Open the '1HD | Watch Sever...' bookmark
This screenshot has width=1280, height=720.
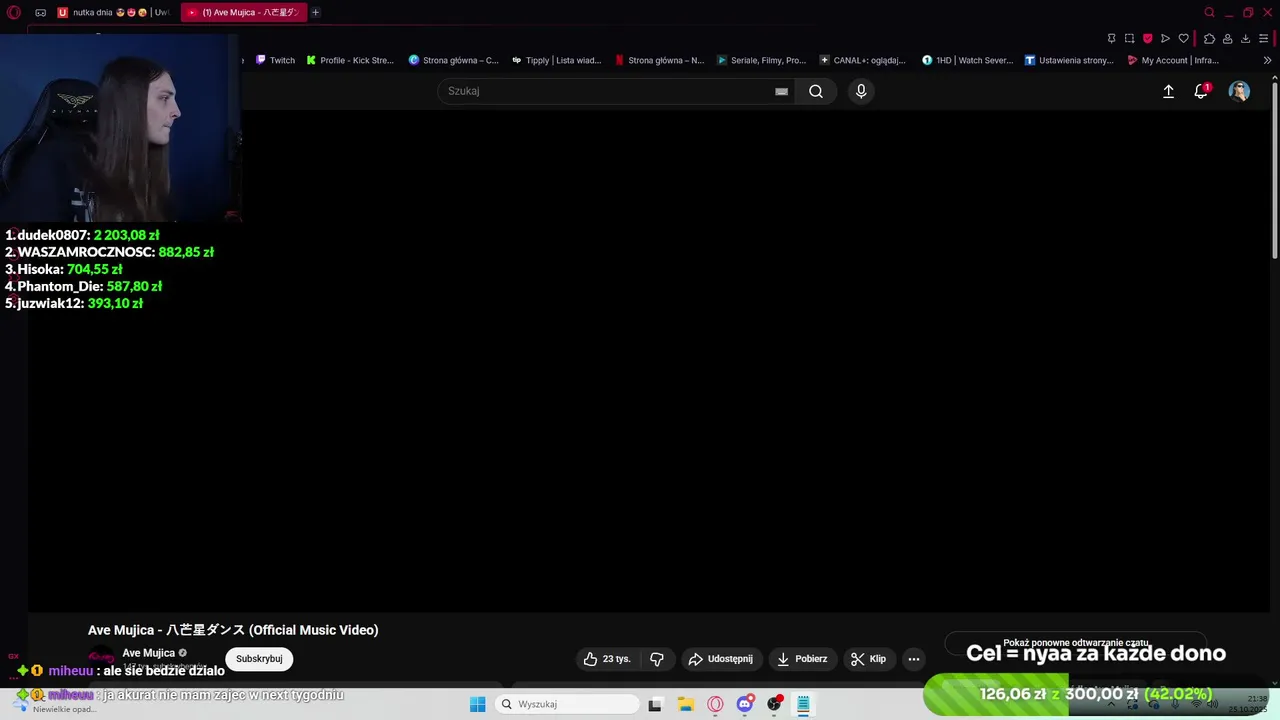click(967, 60)
